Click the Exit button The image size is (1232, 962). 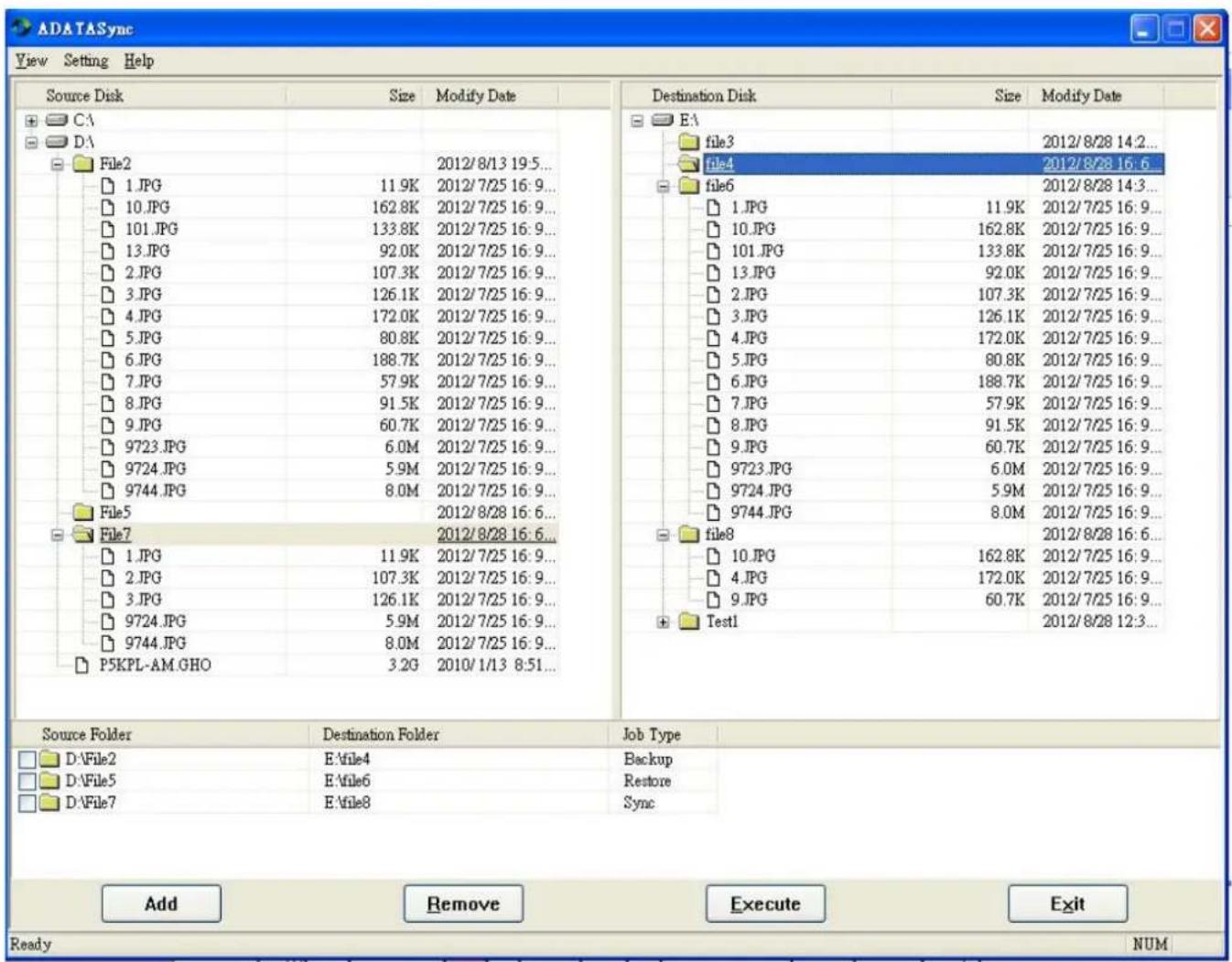click(1067, 903)
